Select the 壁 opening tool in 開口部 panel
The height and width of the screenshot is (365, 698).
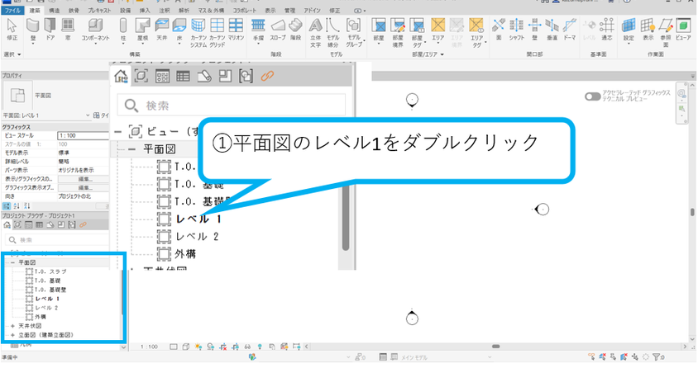(534, 29)
